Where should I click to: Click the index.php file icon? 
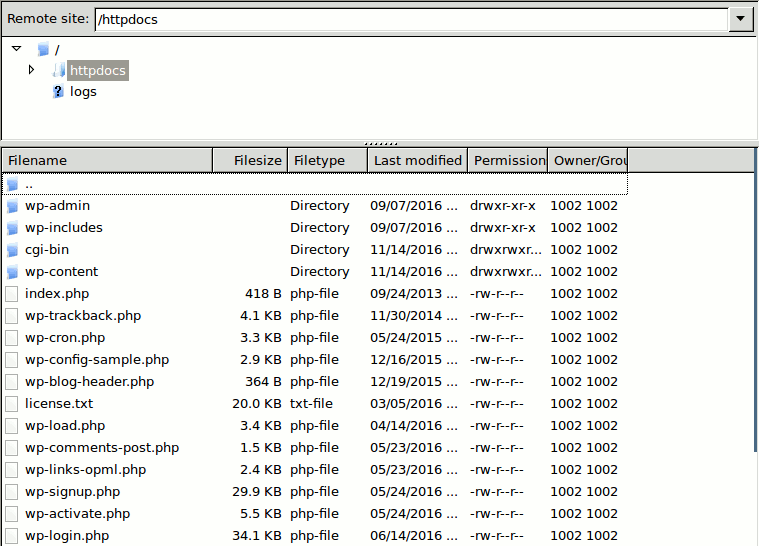(x=12, y=294)
